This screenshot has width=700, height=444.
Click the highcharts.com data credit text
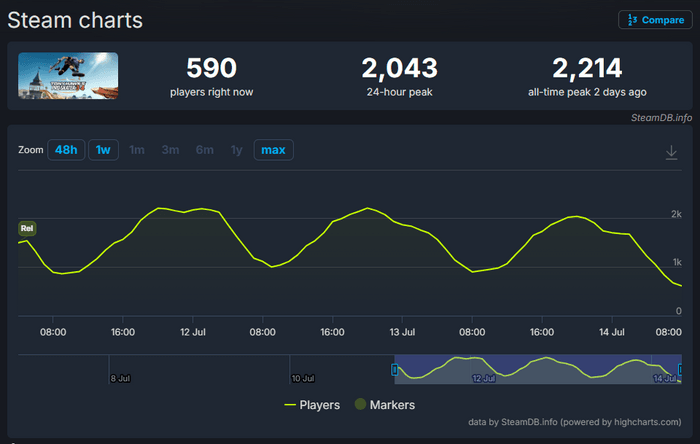point(575,422)
